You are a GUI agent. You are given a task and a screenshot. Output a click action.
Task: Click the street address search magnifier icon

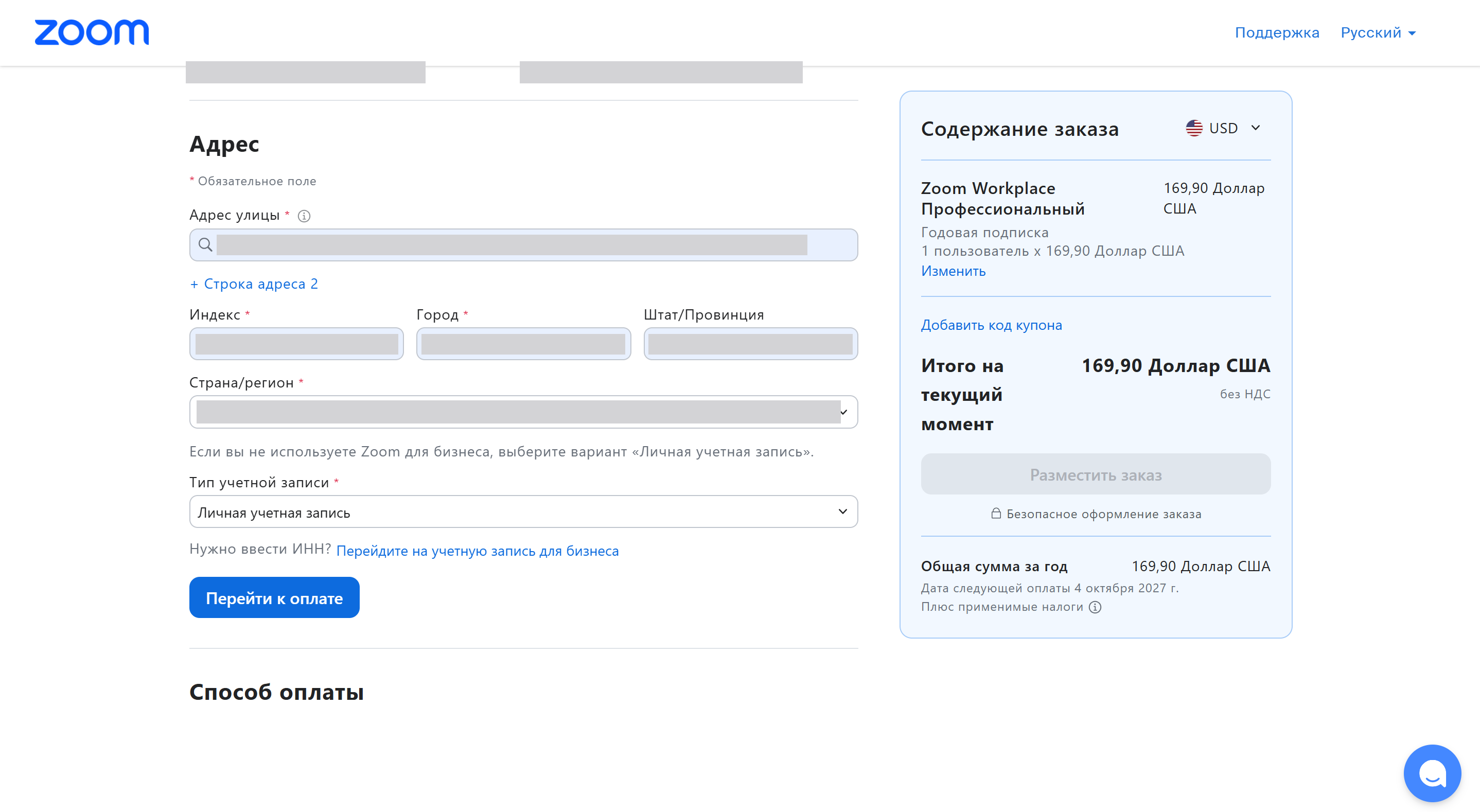(205, 245)
